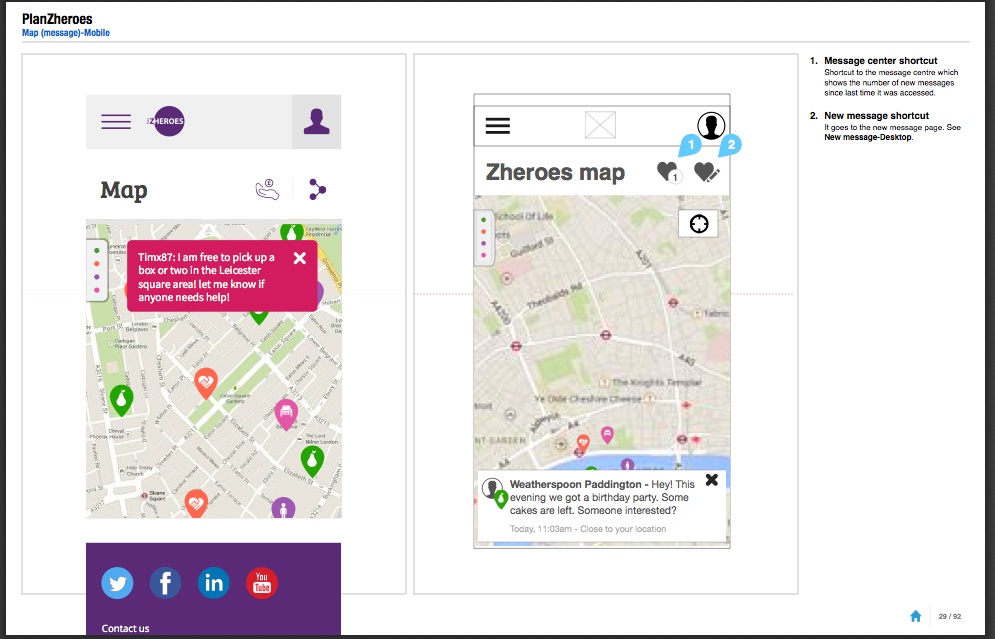This screenshot has width=995, height=639.
Task: Click the purple user profile icon
Action: point(316,122)
